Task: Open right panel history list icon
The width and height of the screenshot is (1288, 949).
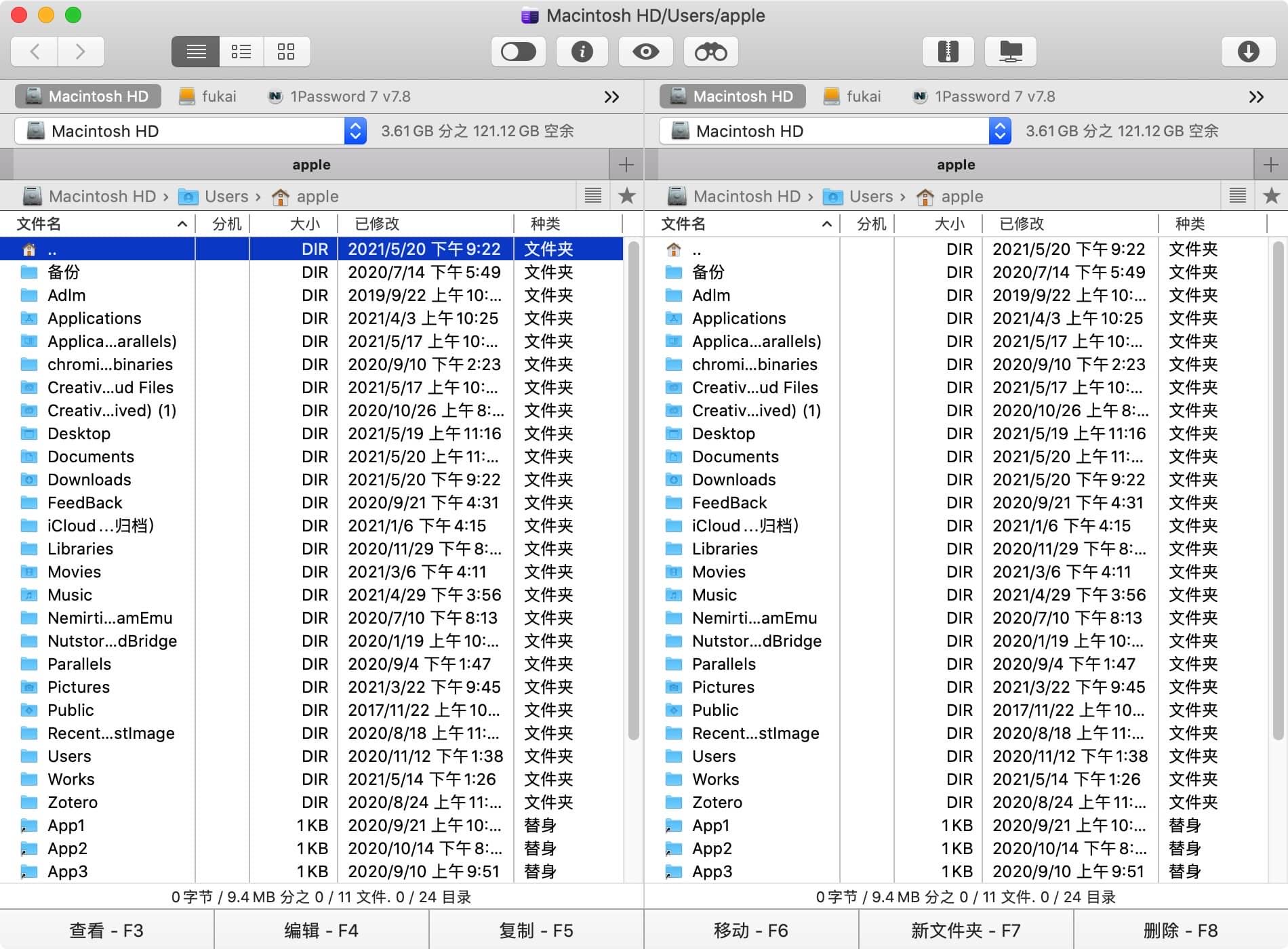Action: tap(1238, 196)
